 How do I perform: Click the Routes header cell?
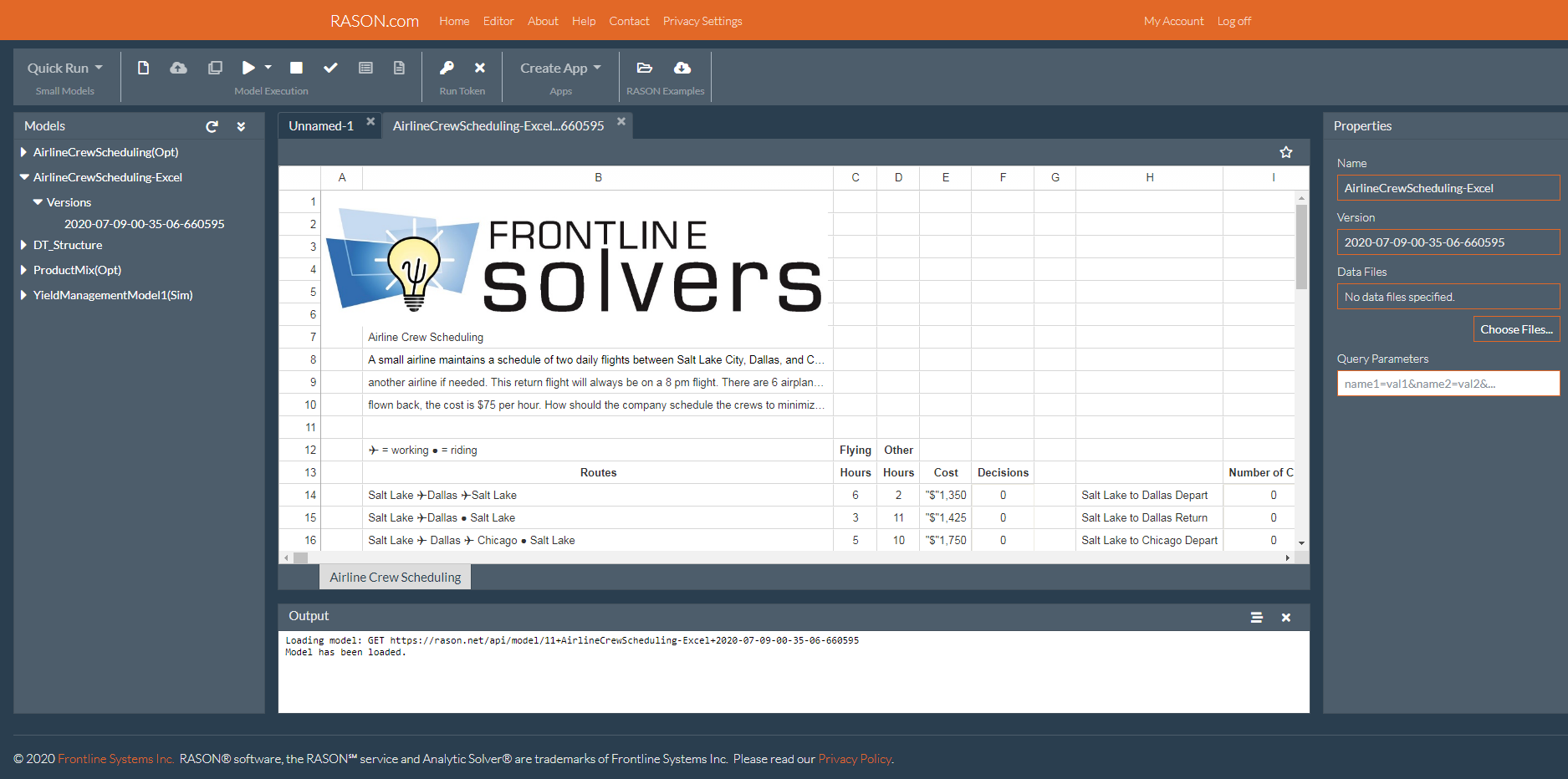click(598, 473)
